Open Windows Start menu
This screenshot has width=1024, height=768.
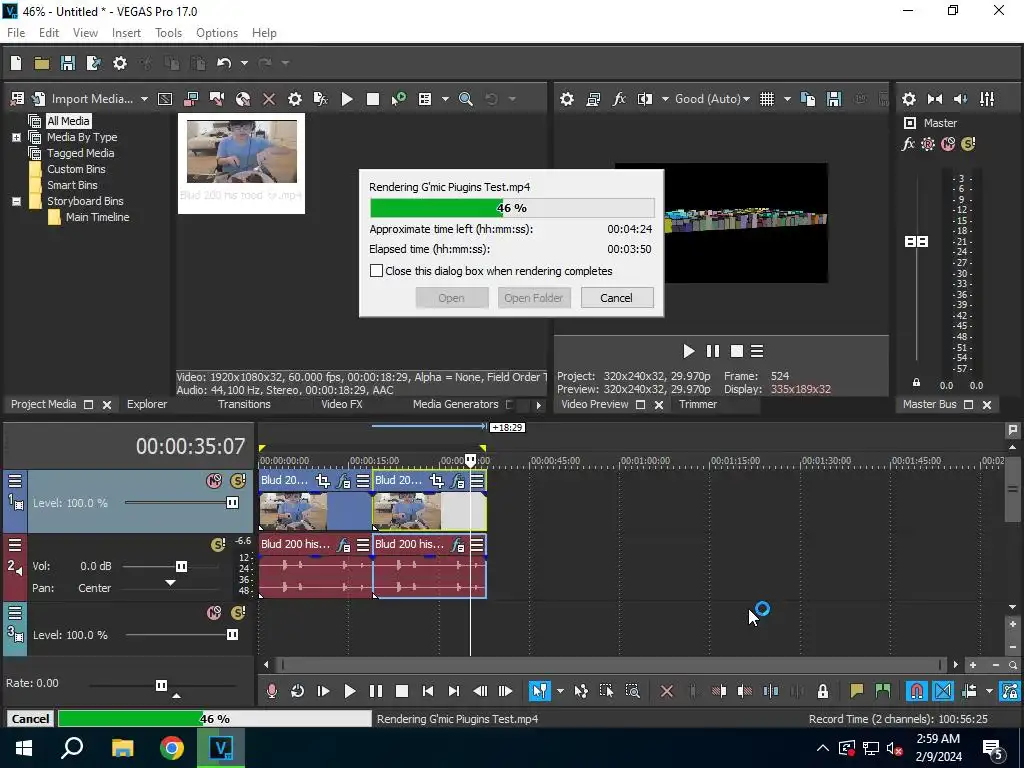pos(24,748)
